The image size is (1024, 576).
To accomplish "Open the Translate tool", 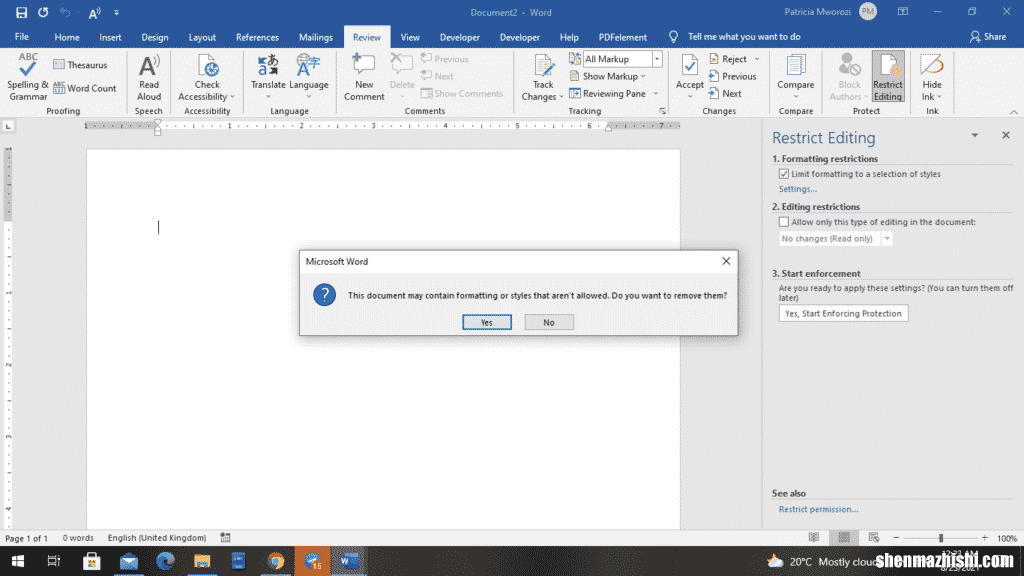I will (268, 76).
